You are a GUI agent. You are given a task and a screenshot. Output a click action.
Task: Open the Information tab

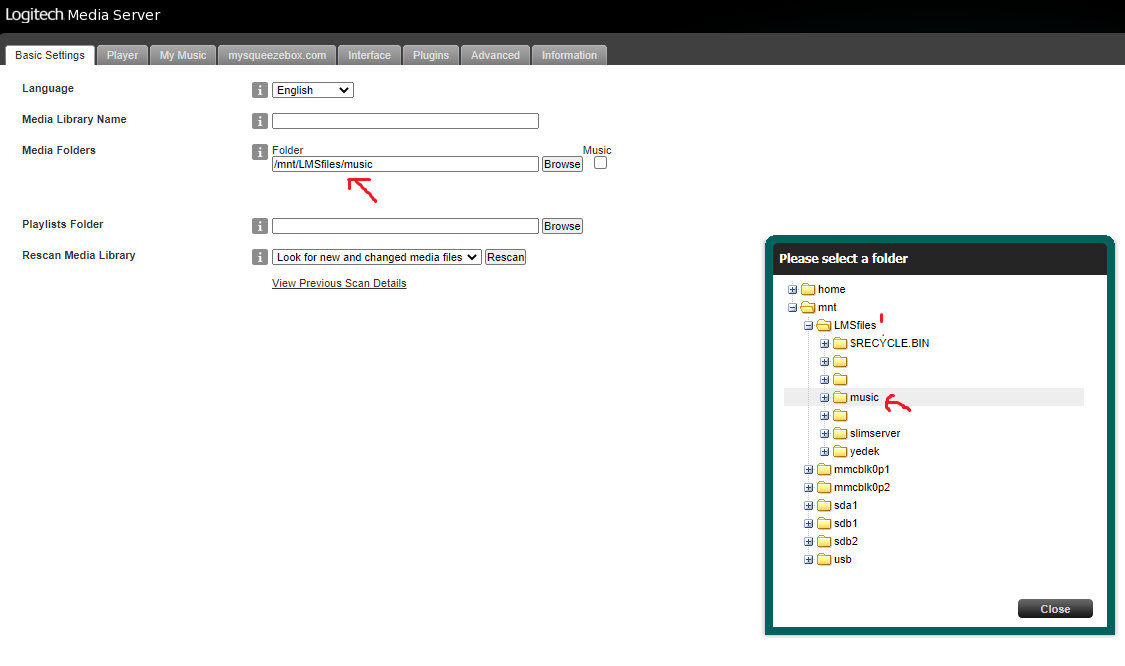coord(569,55)
